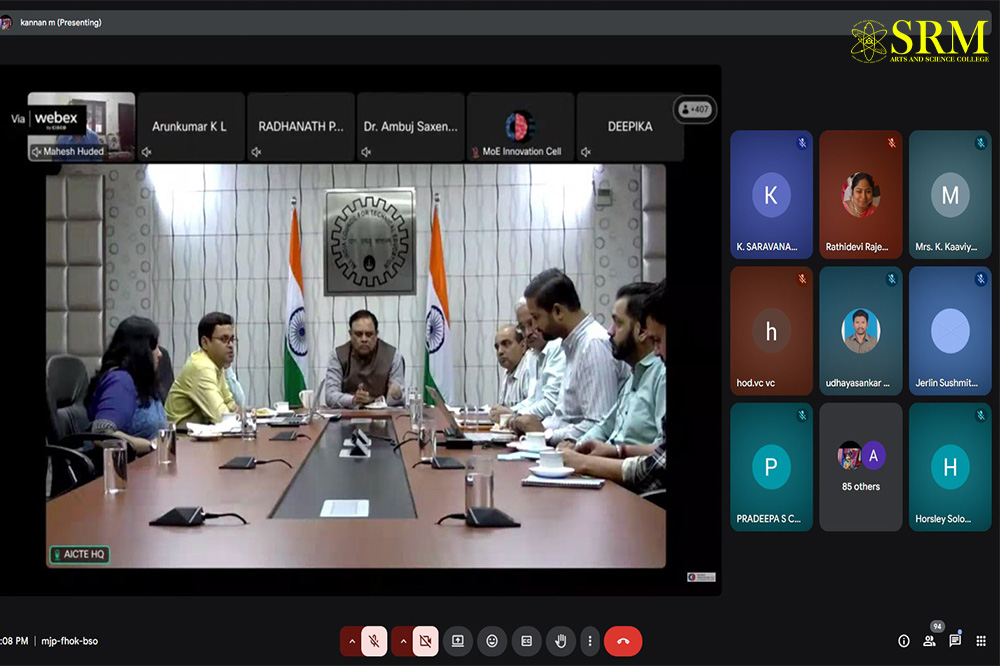Open more options three-dot menu

[x=590, y=641]
